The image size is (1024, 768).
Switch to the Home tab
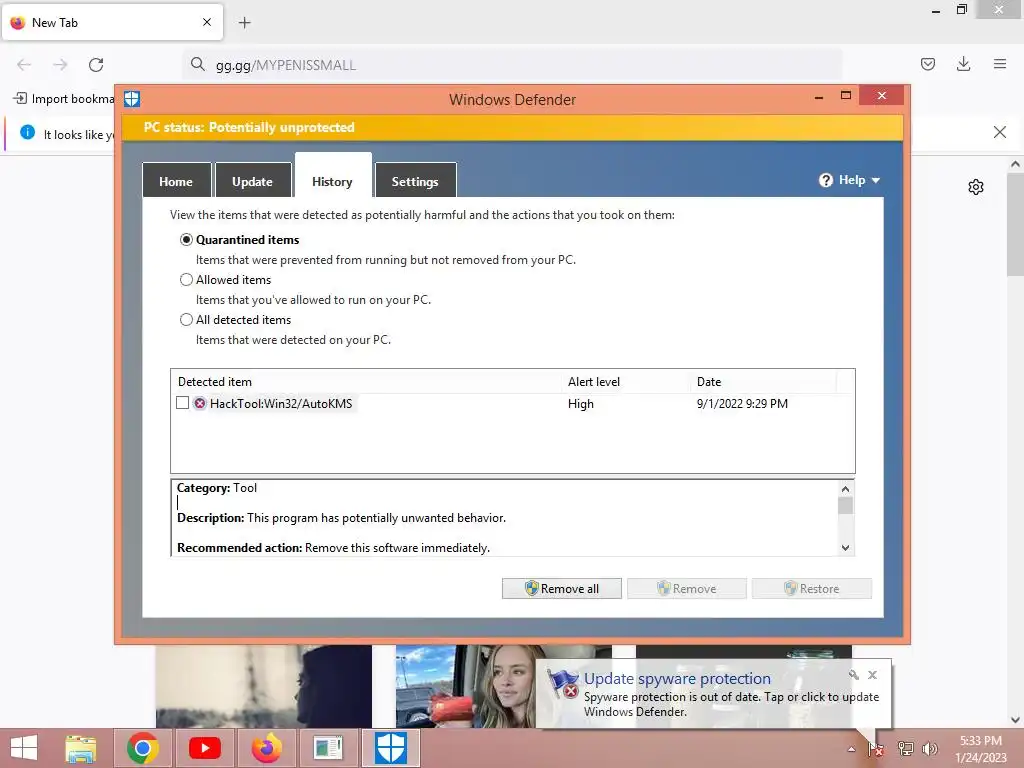tap(176, 180)
